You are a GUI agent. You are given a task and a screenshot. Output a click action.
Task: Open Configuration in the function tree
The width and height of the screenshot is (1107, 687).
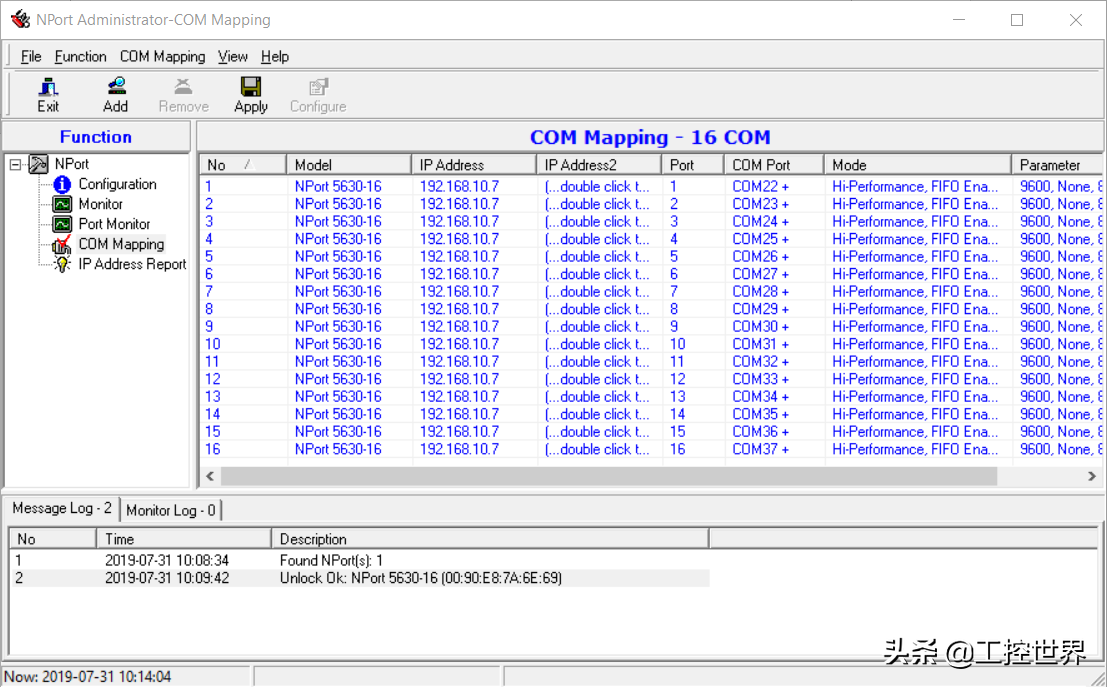[x=117, y=184]
